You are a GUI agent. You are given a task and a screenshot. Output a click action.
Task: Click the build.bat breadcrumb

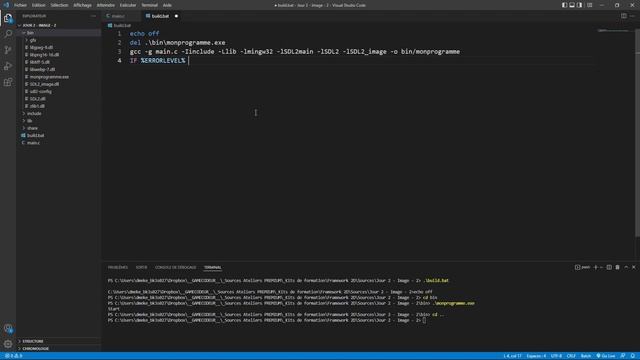coord(120,25)
